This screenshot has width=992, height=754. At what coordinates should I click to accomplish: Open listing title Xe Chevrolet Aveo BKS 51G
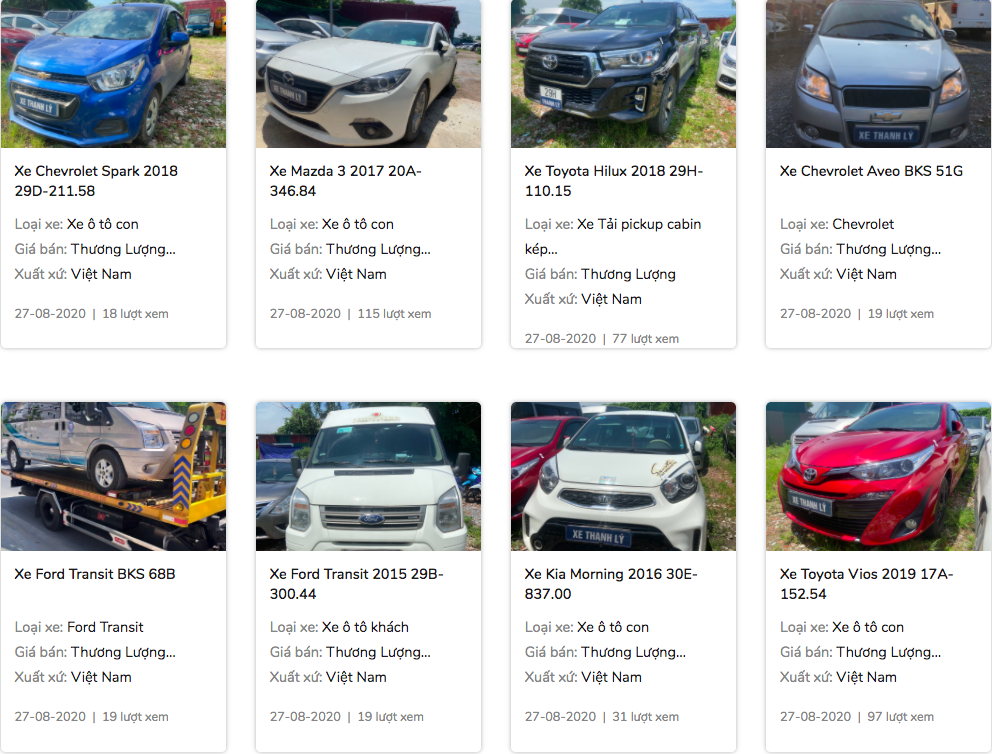pyautogui.click(x=871, y=171)
